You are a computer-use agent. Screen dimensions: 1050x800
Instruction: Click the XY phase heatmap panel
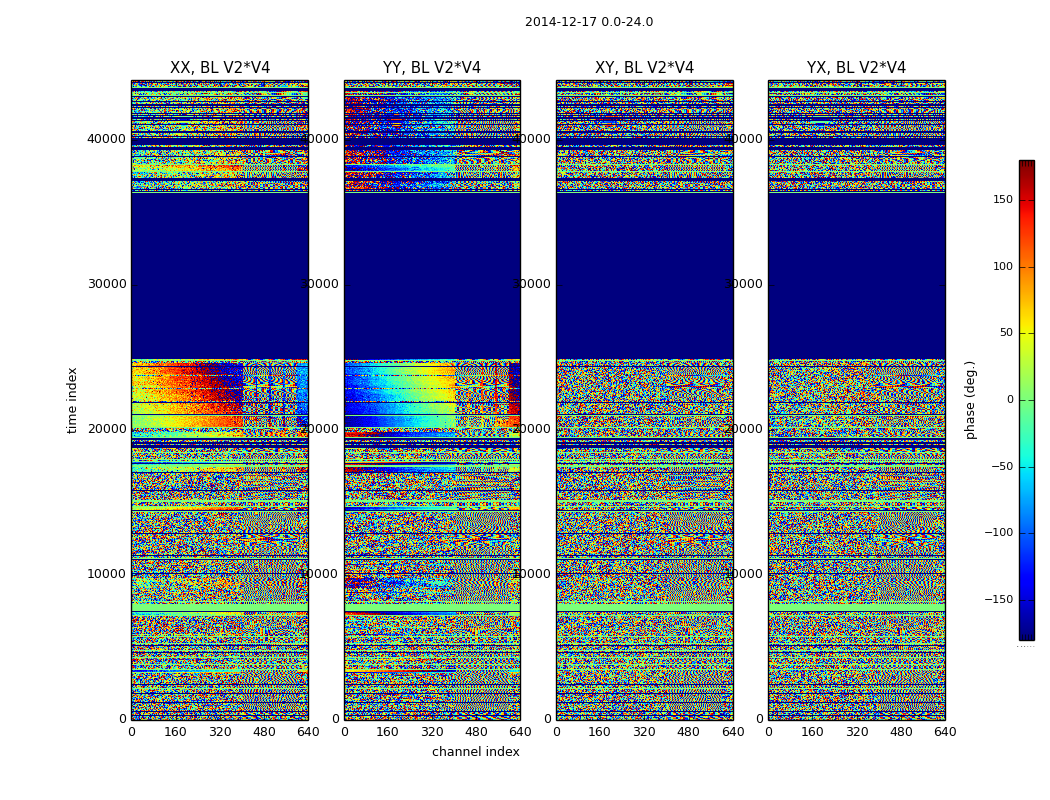[645, 400]
